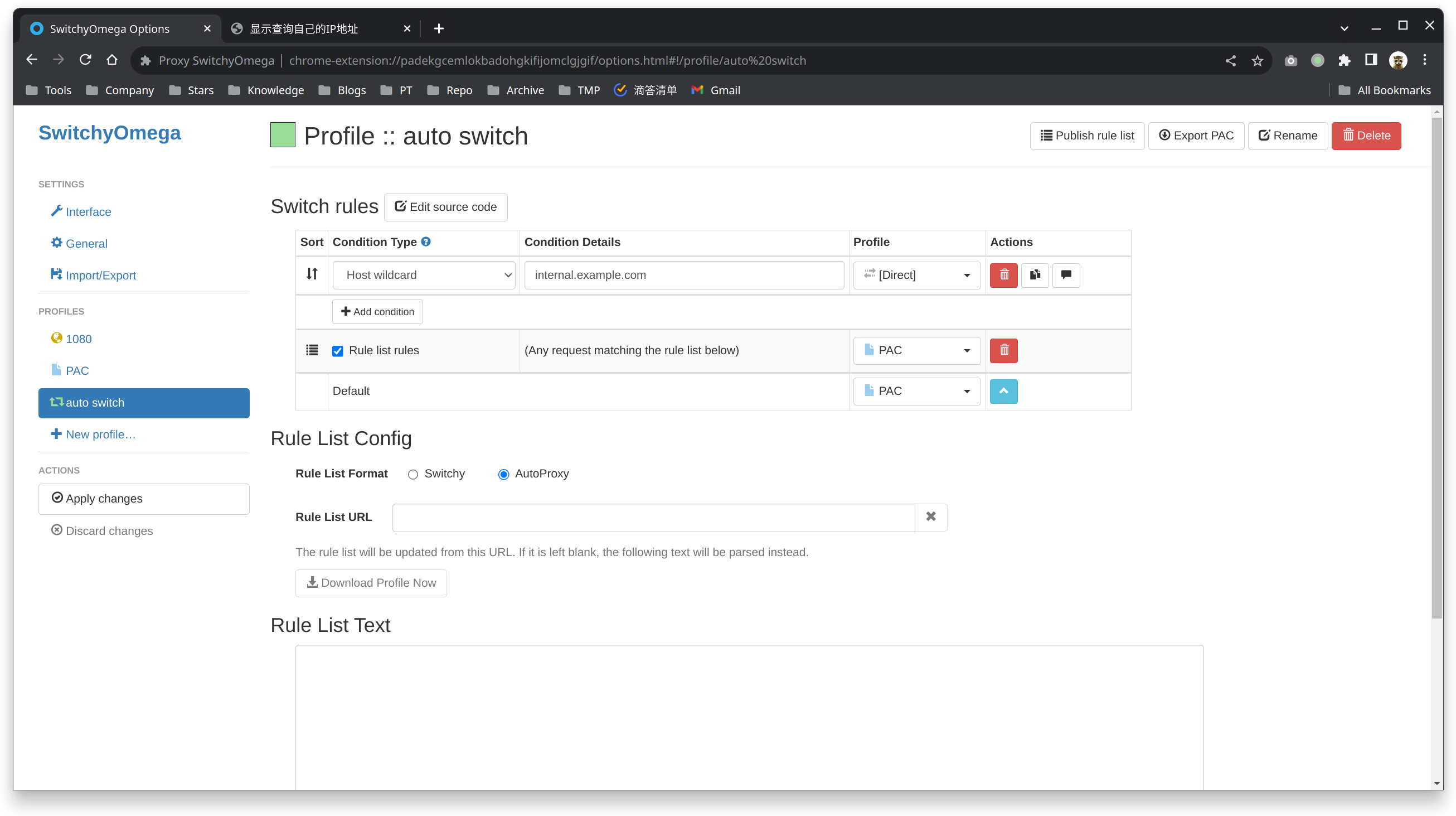Clear the Rule List URL with the X button

[x=930, y=517]
